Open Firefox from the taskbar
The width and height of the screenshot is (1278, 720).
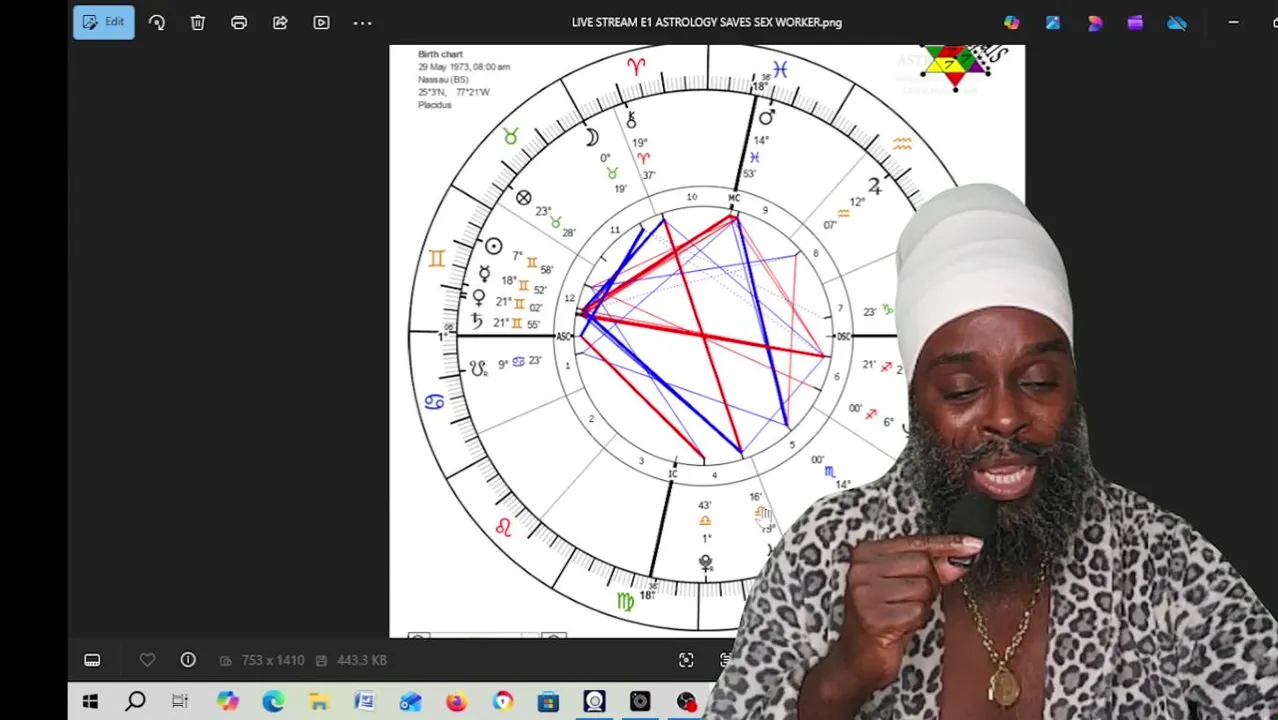click(x=456, y=702)
